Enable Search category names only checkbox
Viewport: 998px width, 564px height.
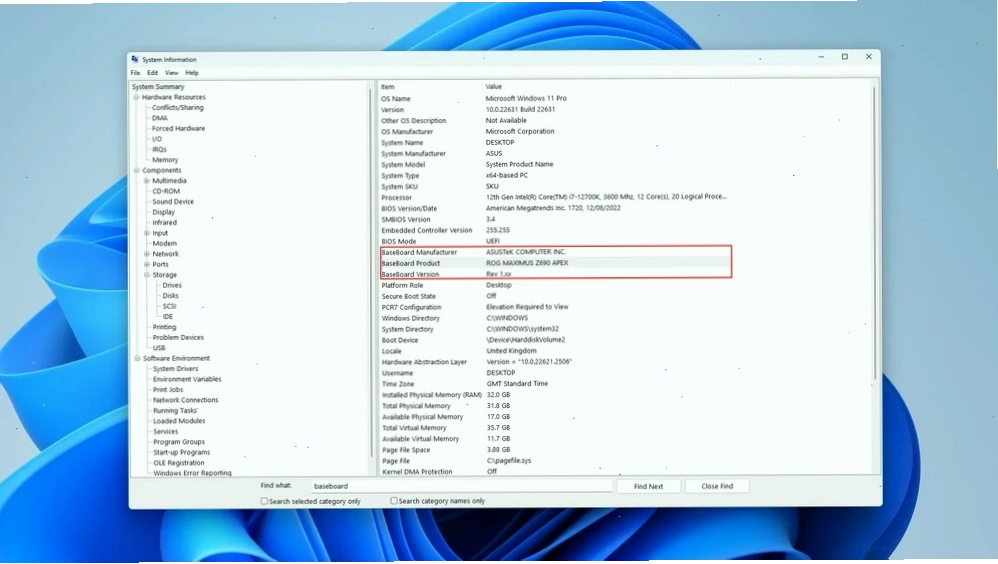tap(394, 501)
